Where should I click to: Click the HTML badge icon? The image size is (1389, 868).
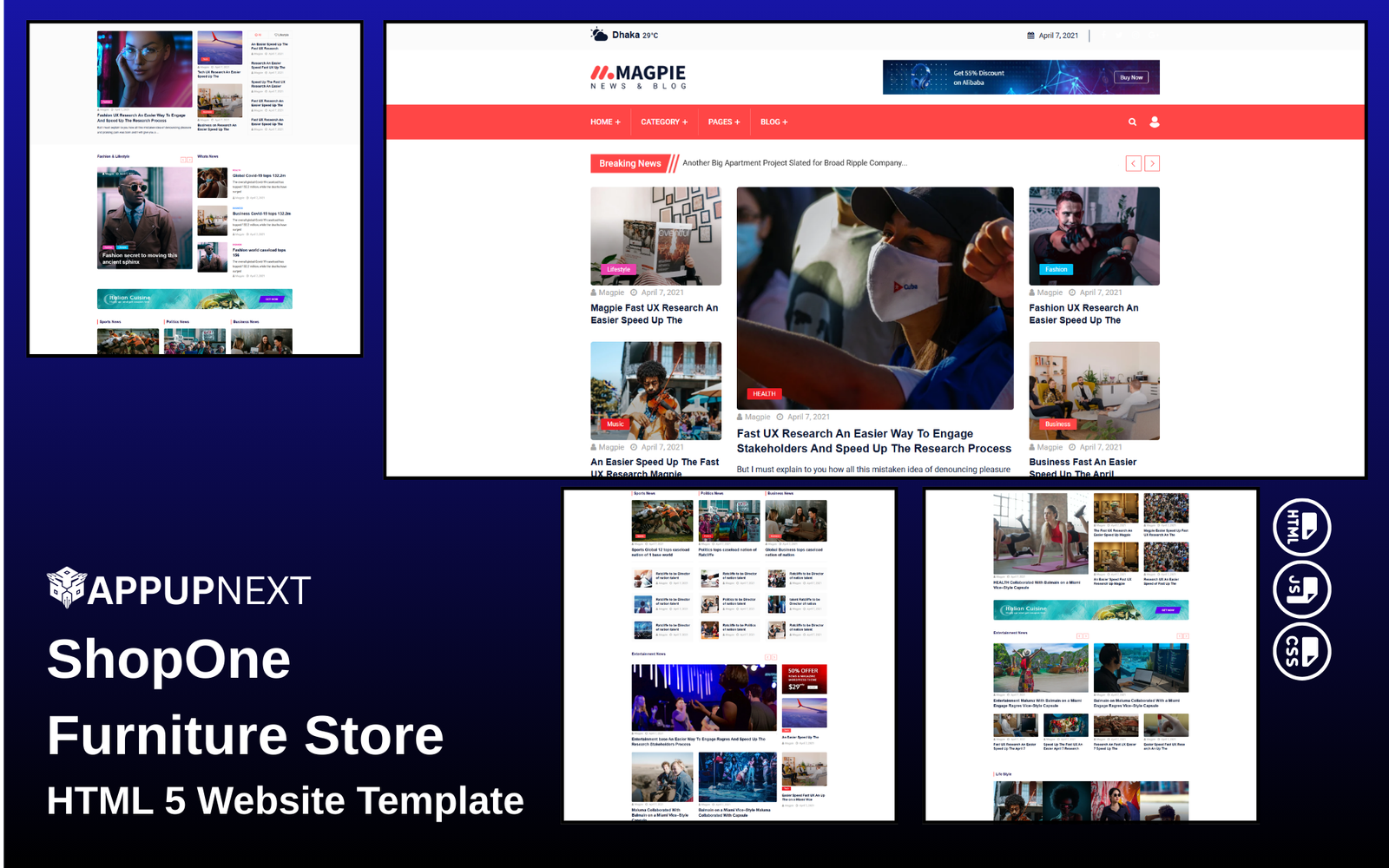pyautogui.click(x=1301, y=528)
